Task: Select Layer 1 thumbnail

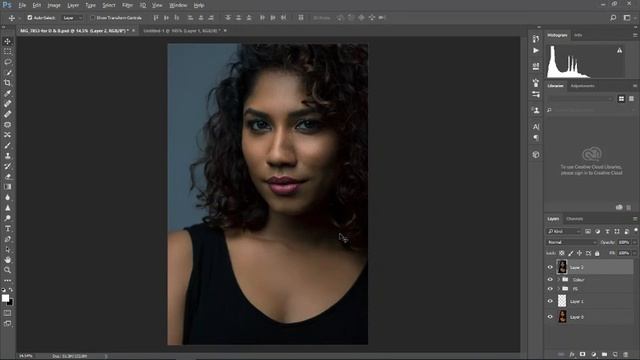Action: click(562, 301)
